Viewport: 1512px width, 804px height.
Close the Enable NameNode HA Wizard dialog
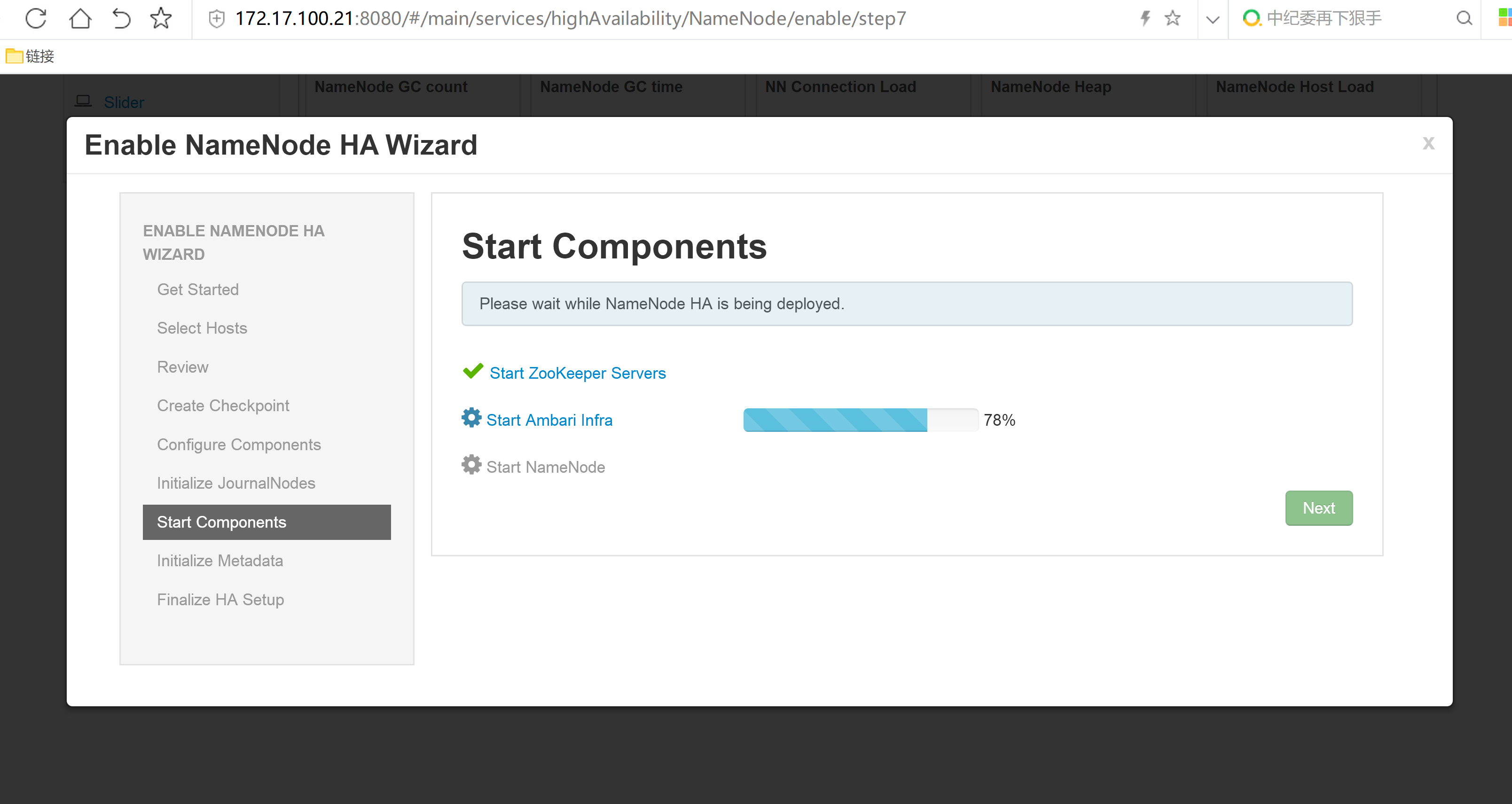1429,143
